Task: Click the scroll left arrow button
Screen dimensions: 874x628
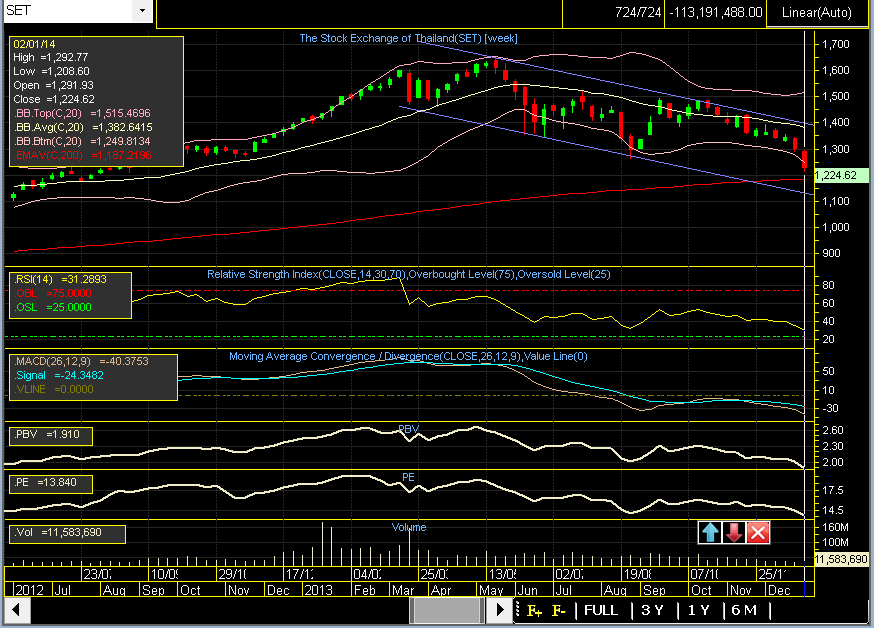Action: (17, 610)
